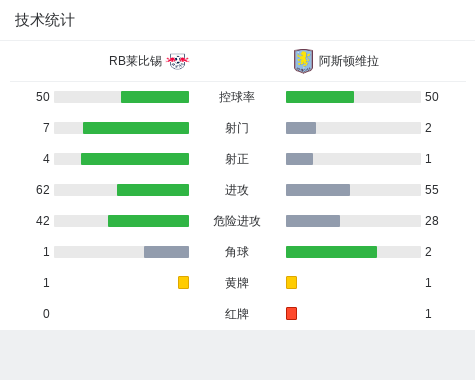Click RB Leipzig's 射正 green bar
The image size is (475, 380).
(135, 159)
